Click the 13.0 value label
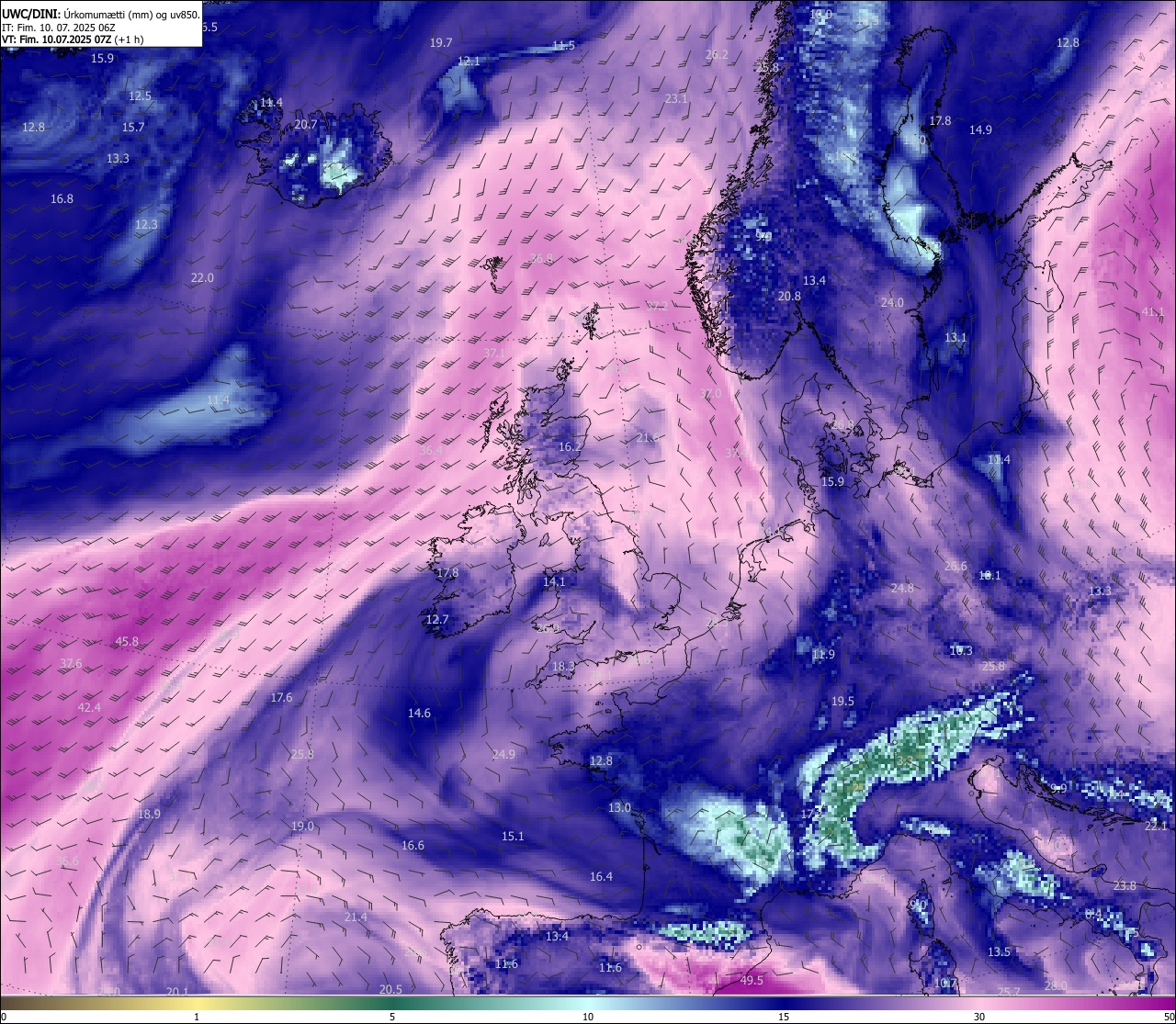This screenshot has width=1176, height=1024. click(619, 807)
